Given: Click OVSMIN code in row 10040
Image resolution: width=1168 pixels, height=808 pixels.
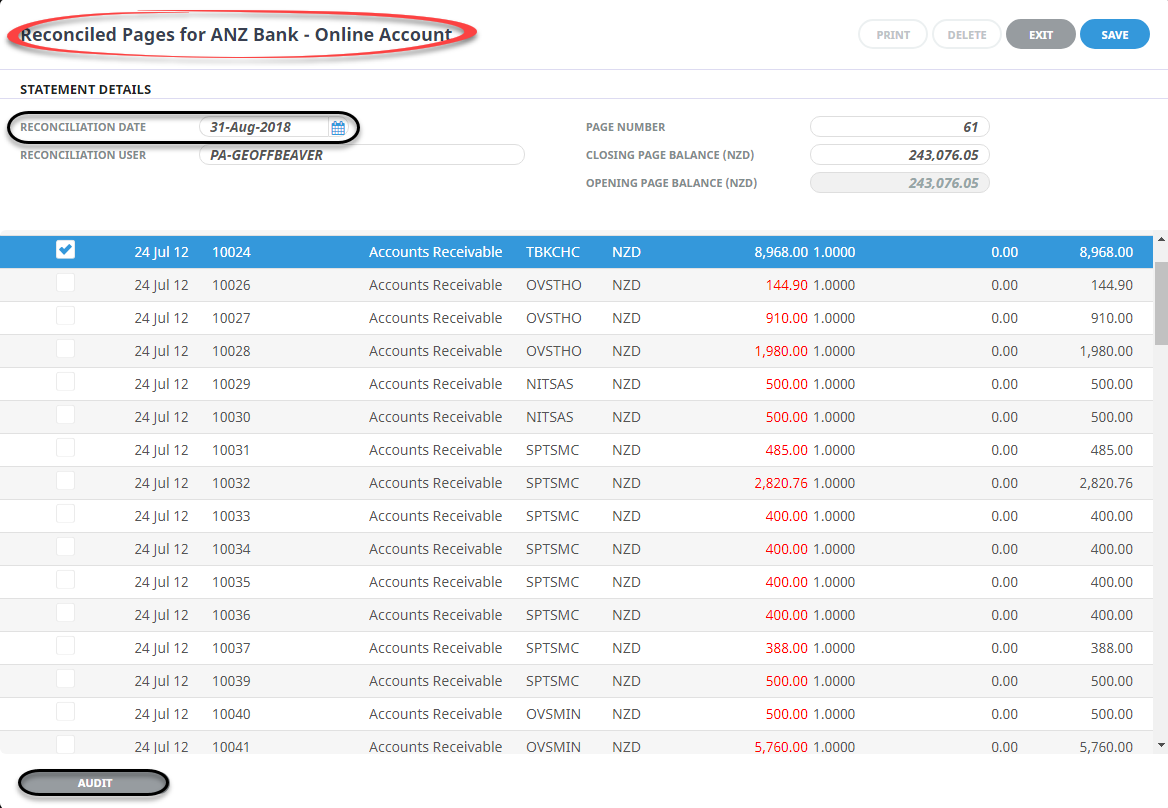Looking at the screenshot, I should coord(553,713).
